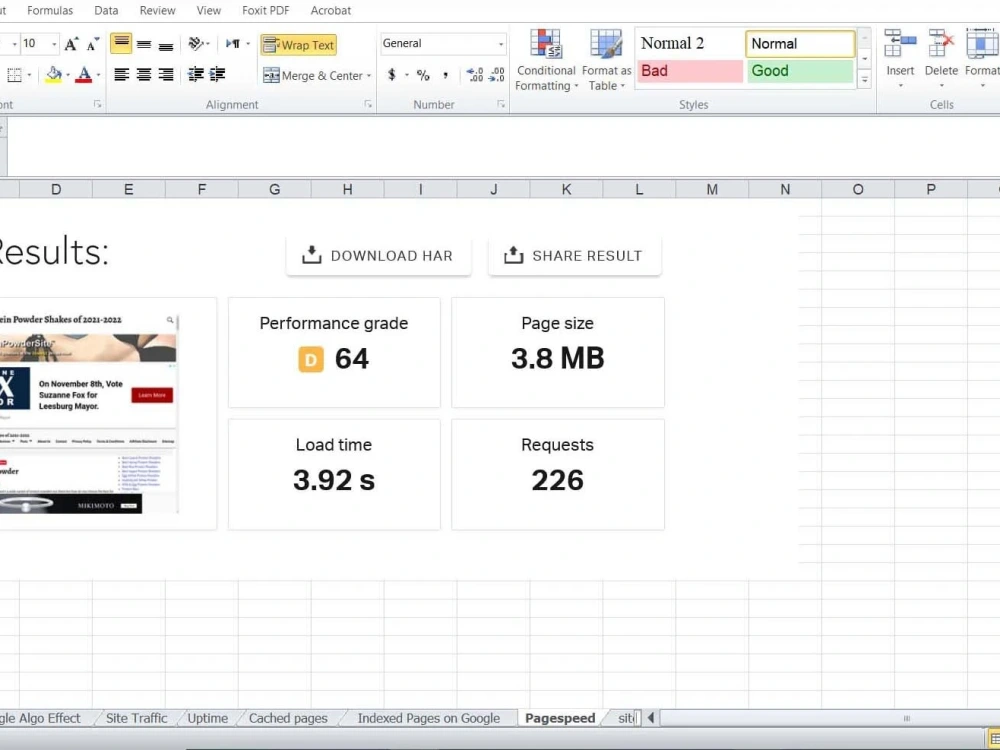The height and width of the screenshot is (750, 1000).
Task: Expand the accounting format dropdown arrow
Action: pyautogui.click(x=406, y=75)
